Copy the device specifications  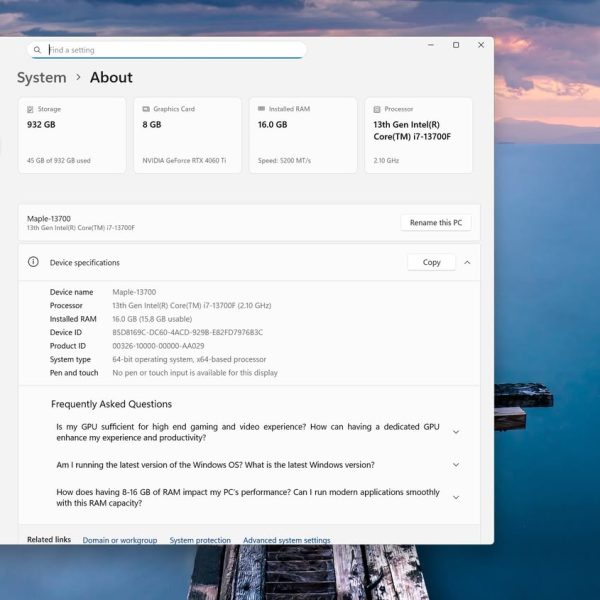[431, 262]
